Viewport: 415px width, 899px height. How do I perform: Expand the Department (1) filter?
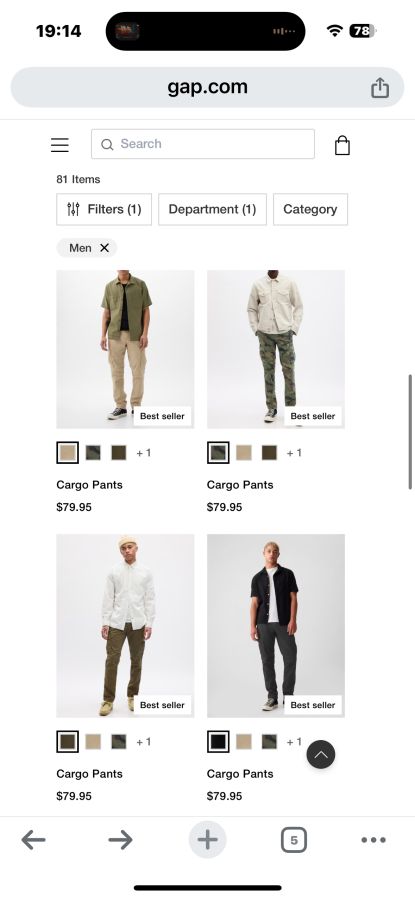tap(212, 209)
